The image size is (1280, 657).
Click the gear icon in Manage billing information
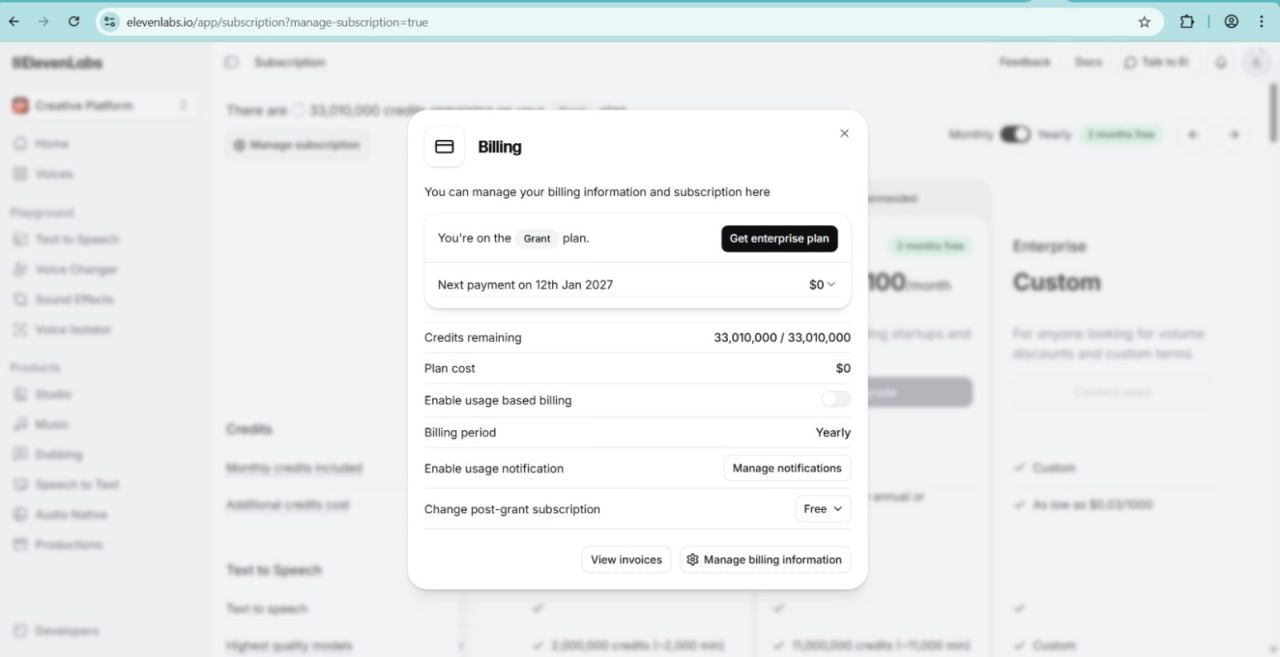point(692,560)
